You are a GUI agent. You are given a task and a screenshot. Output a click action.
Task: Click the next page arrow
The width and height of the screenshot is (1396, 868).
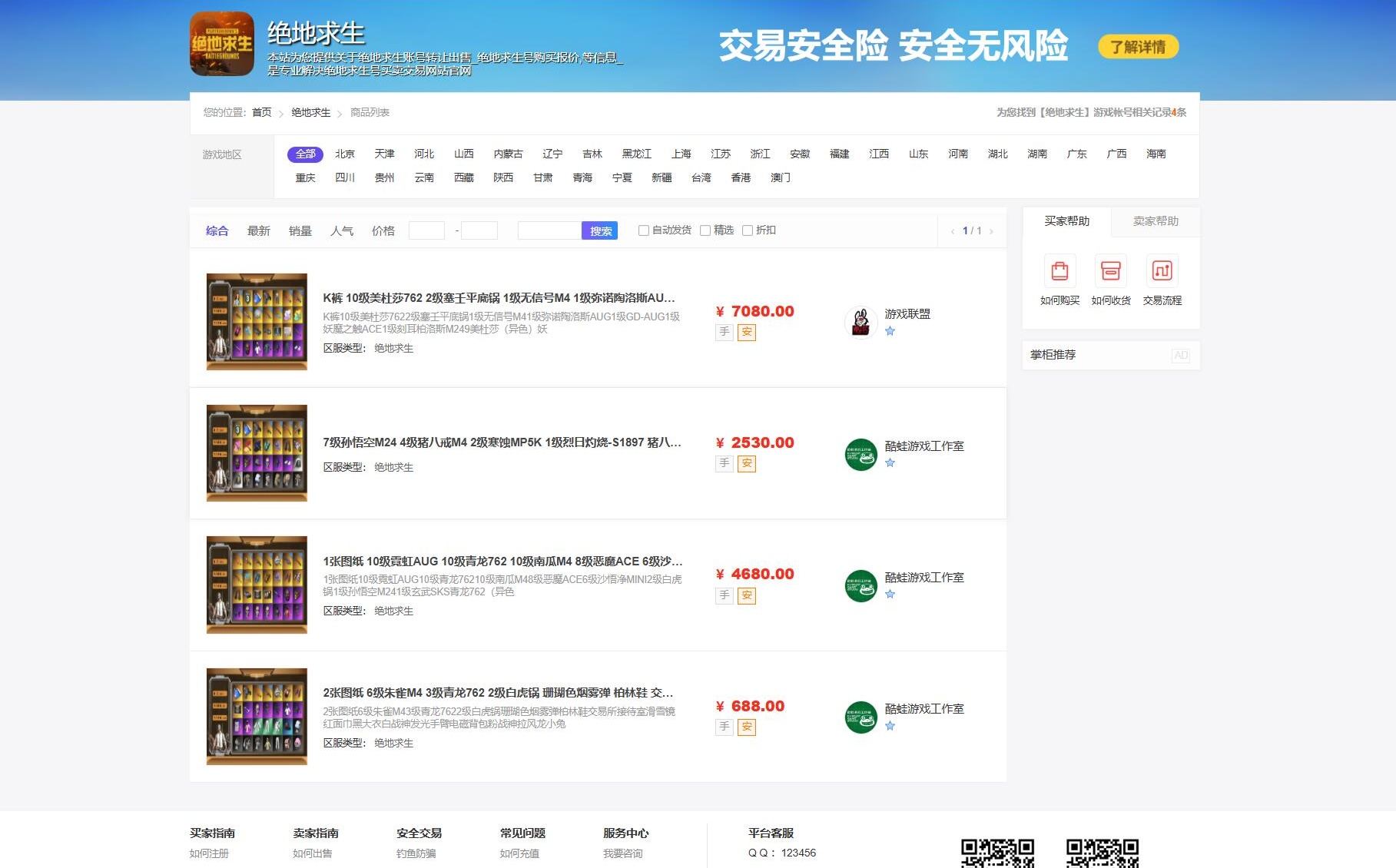click(x=993, y=230)
